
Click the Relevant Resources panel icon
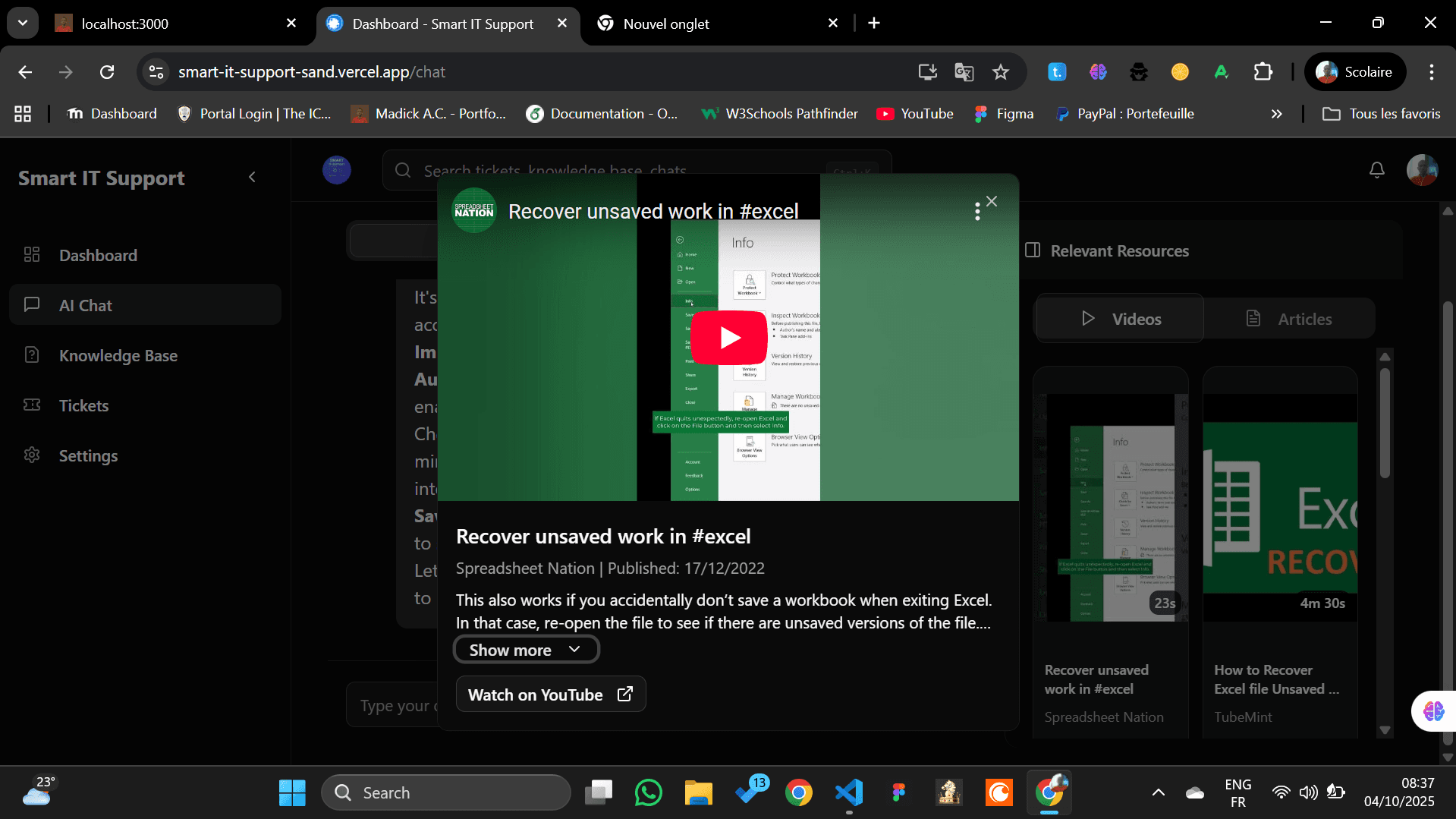click(1033, 250)
